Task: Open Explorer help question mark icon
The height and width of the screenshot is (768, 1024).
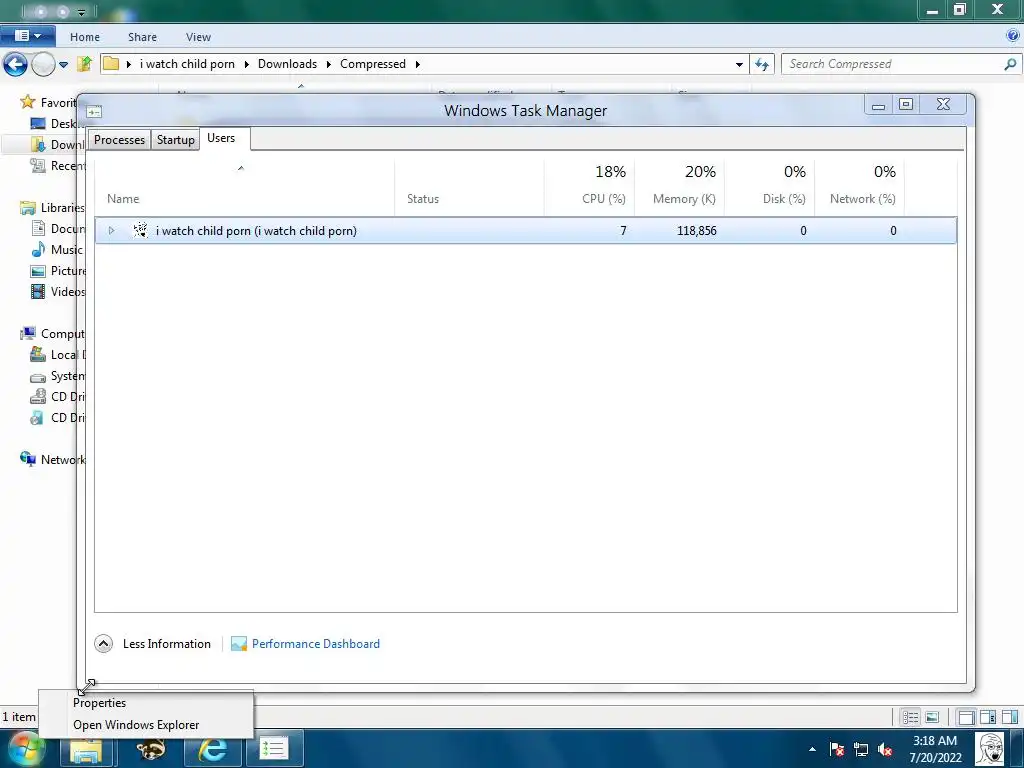Action: click(x=1013, y=36)
